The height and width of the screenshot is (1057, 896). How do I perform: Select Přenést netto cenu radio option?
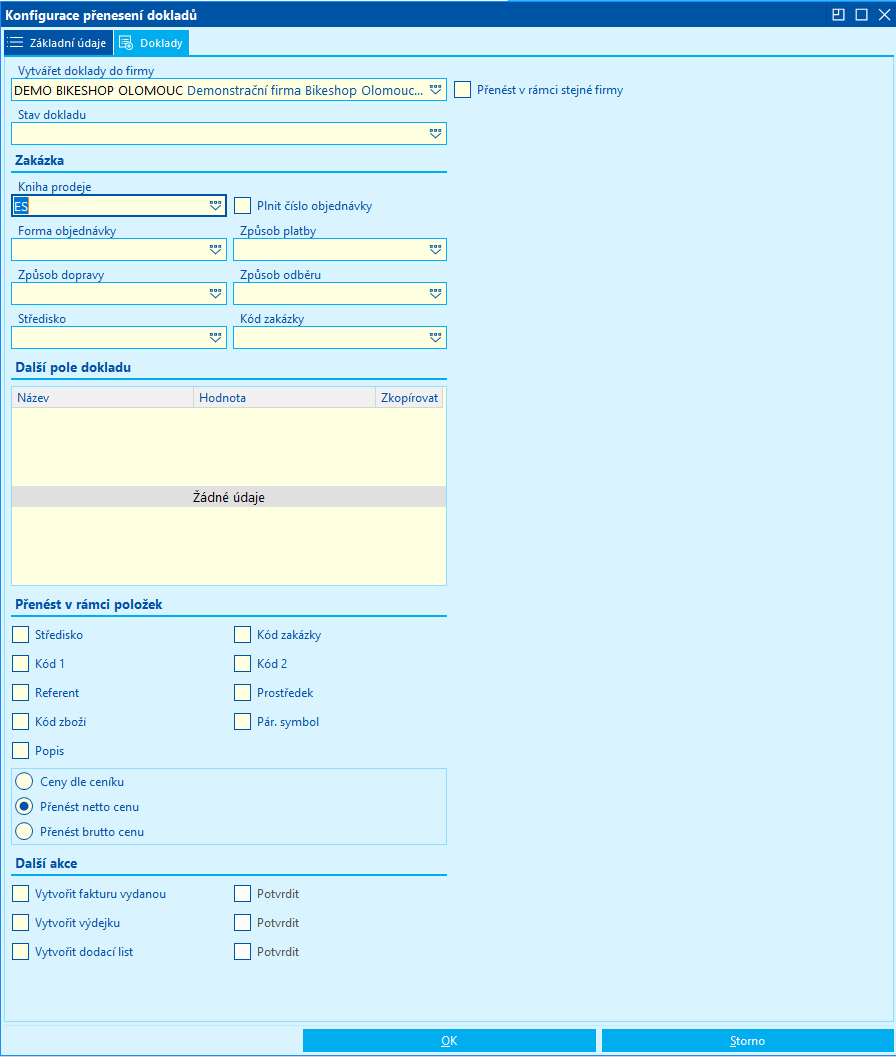coord(24,806)
